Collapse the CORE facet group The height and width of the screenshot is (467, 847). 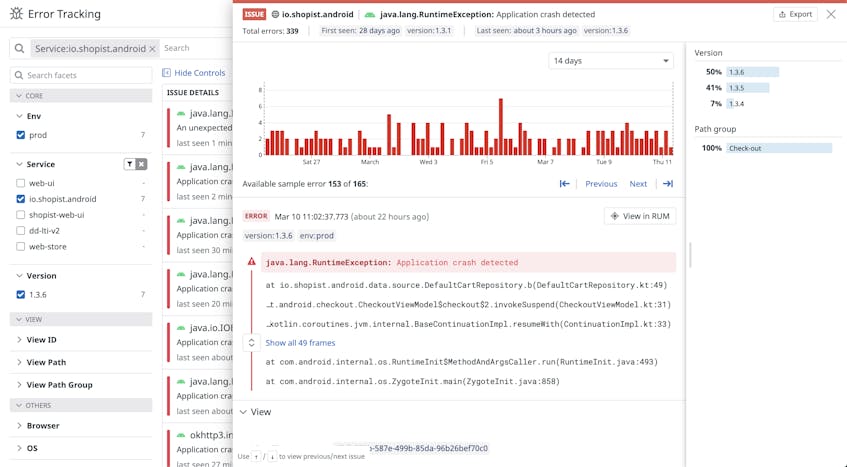81,96
